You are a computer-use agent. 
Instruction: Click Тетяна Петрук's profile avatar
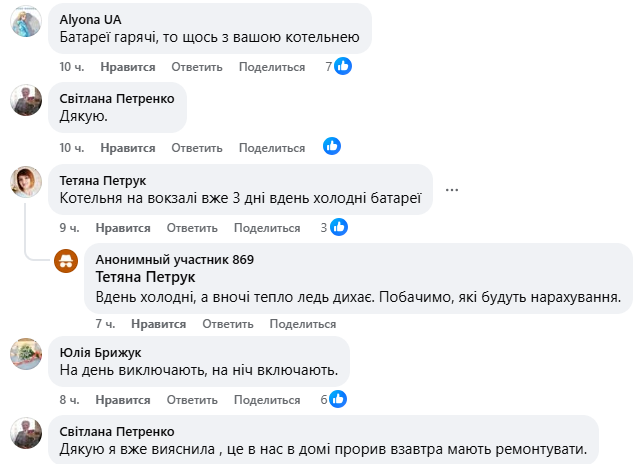[26, 182]
